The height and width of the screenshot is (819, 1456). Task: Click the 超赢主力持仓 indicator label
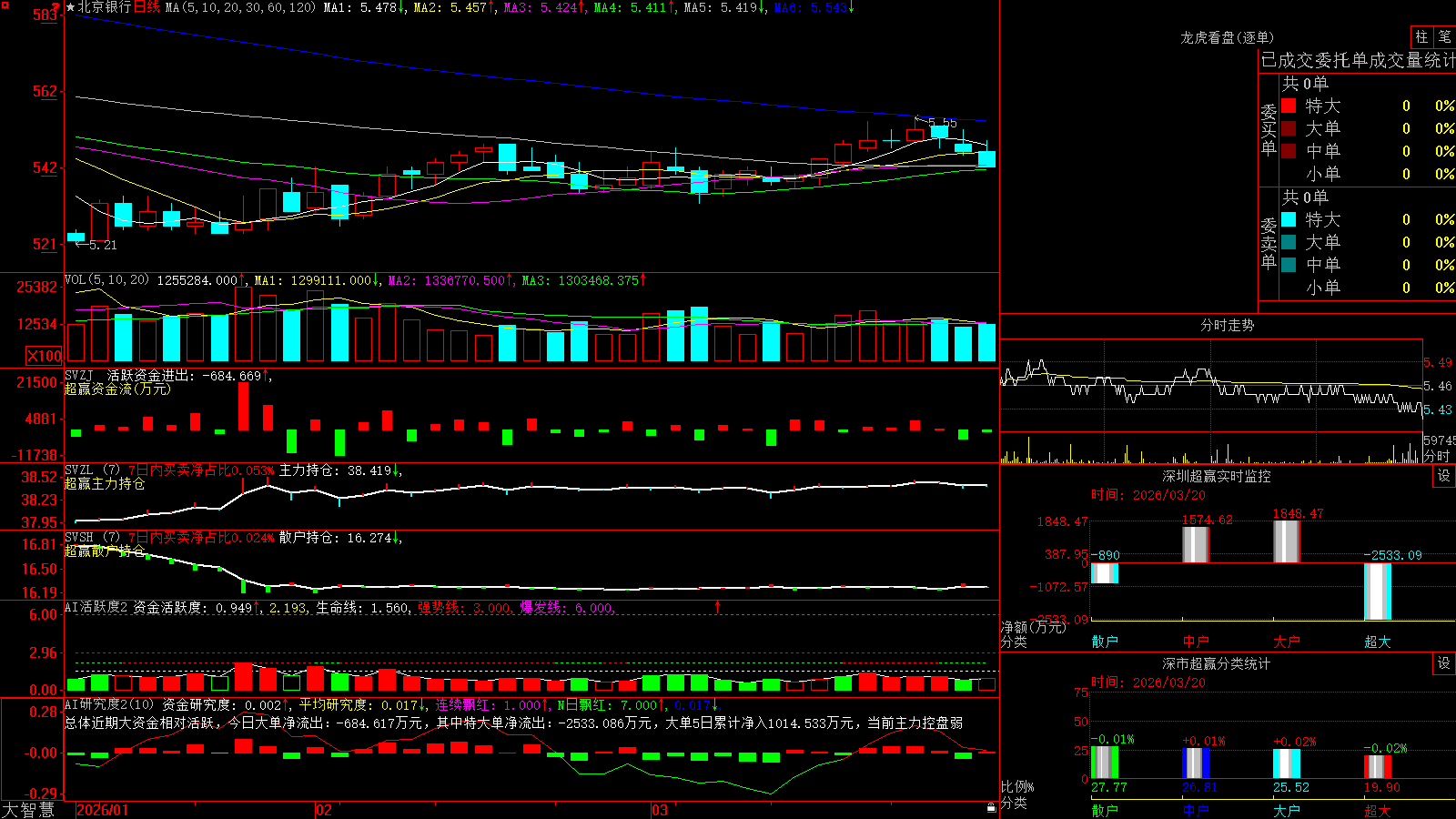[105, 483]
